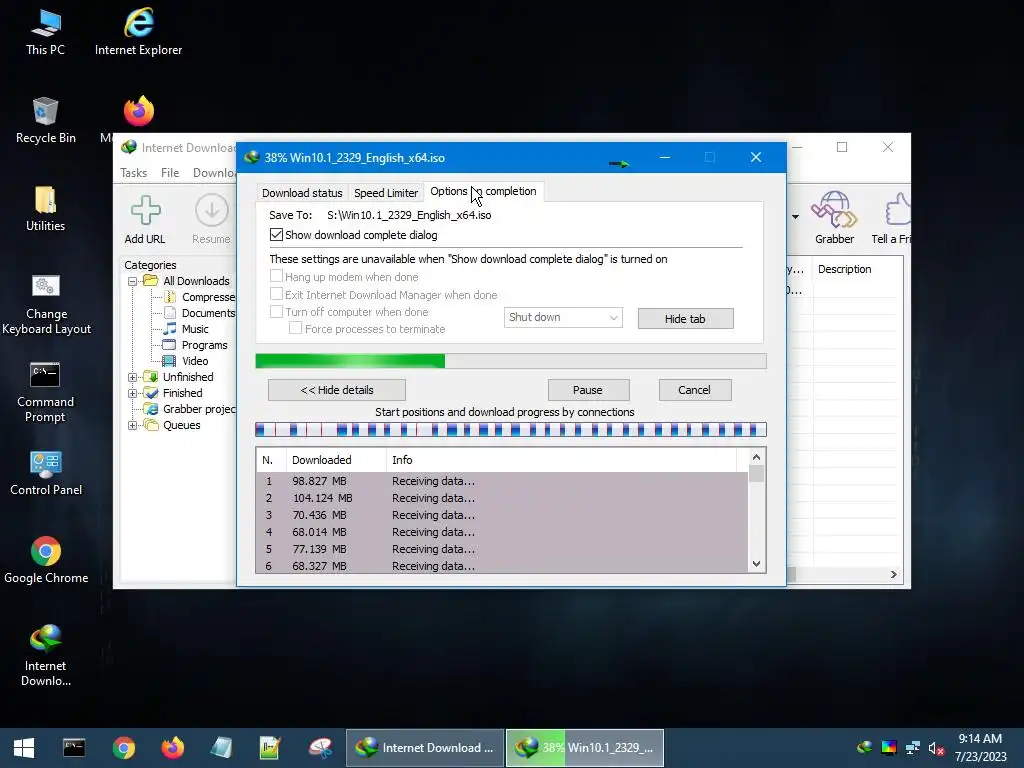Uncheck Show download complete dialog
This screenshot has height=768, width=1024.
click(x=276, y=234)
